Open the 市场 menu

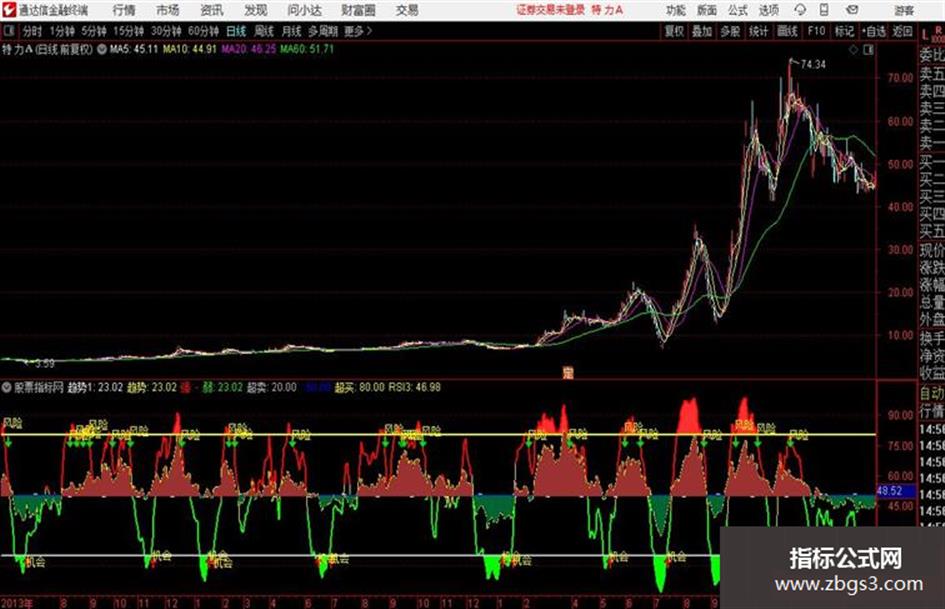click(168, 10)
